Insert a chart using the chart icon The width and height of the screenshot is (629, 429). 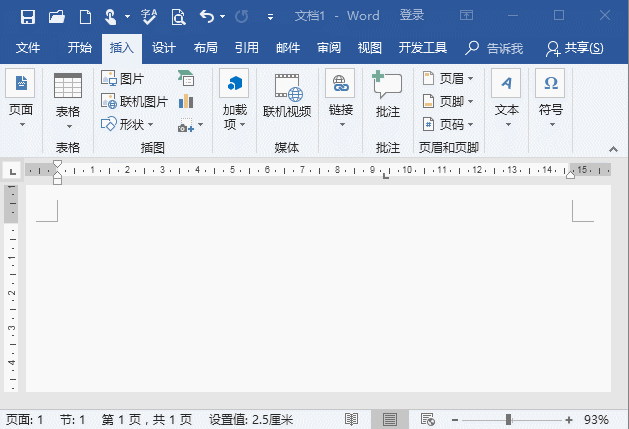186,101
